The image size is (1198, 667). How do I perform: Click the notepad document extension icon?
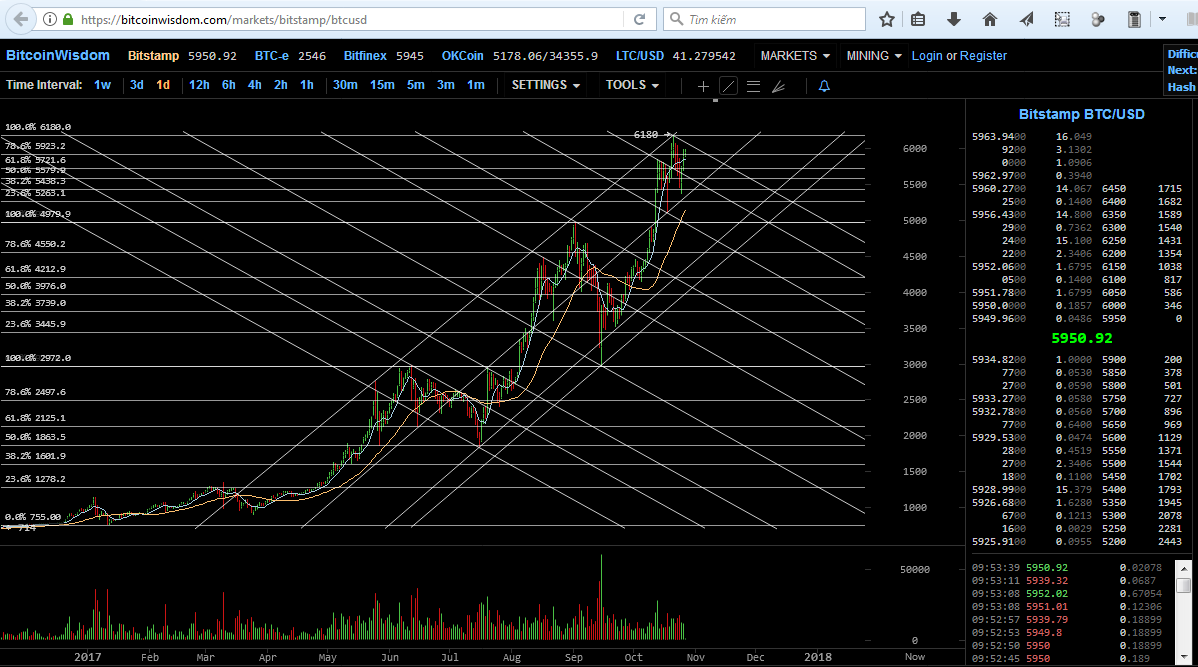1134,19
